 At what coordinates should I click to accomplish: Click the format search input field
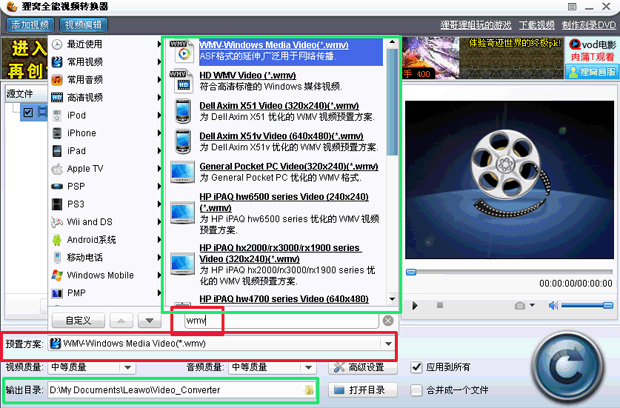click(x=282, y=321)
